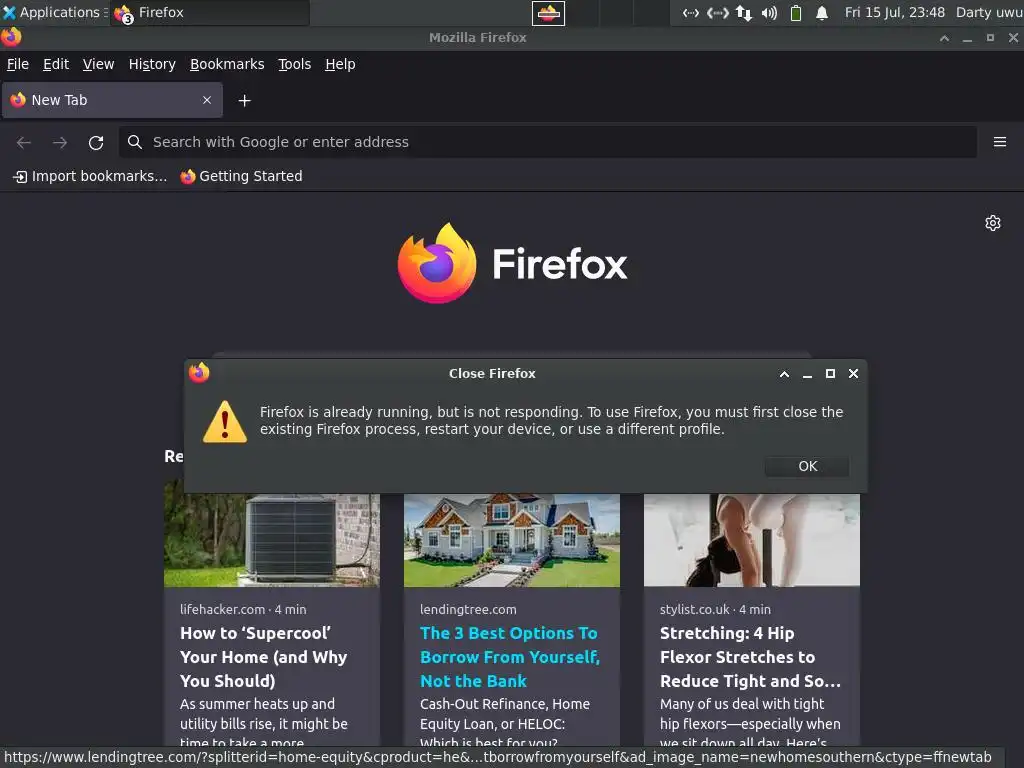The width and height of the screenshot is (1024, 768).
Task: Click the Firefox logo on new tab page
Action: click(x=437, y=263)
